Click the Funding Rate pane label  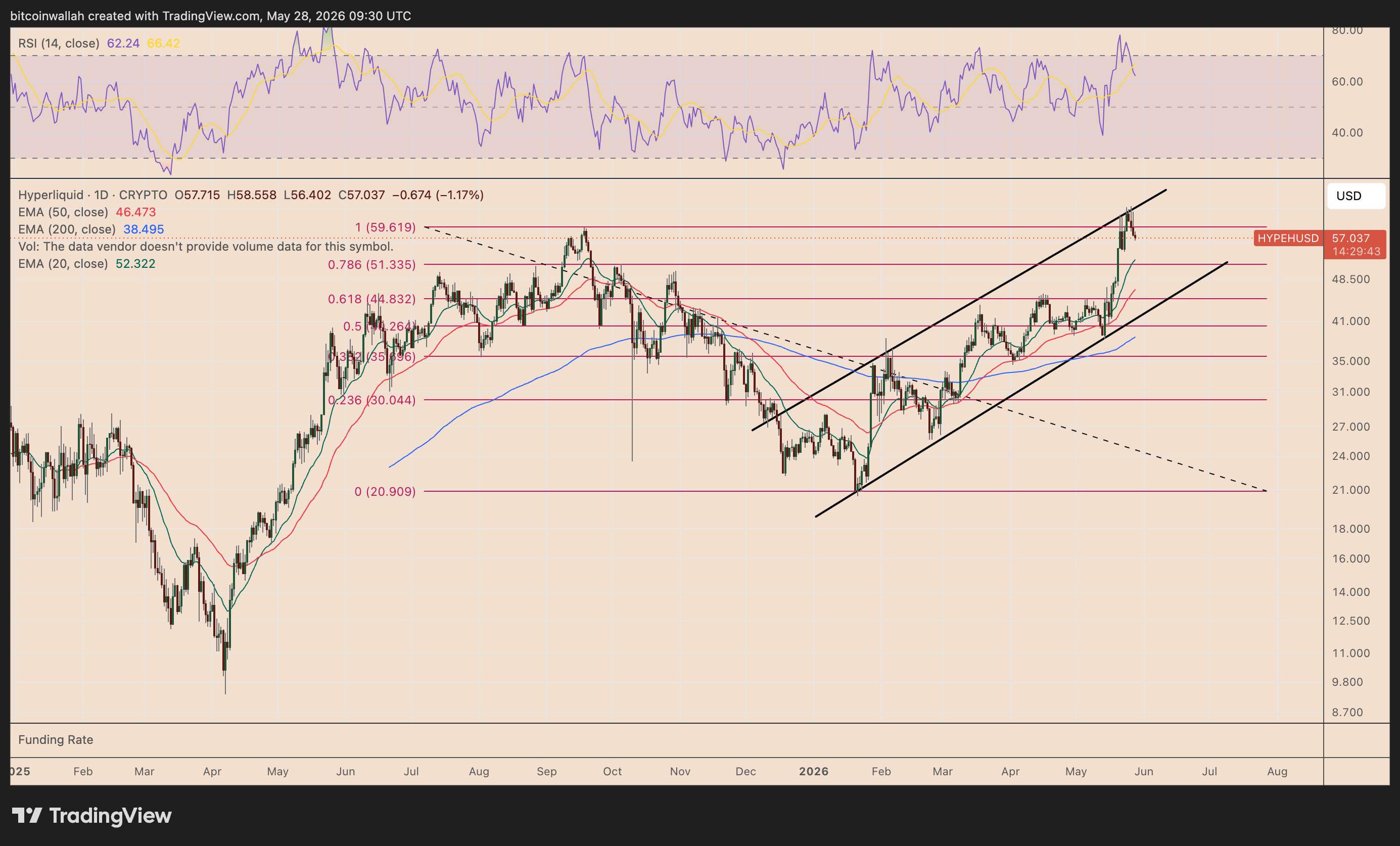[56, 740]
